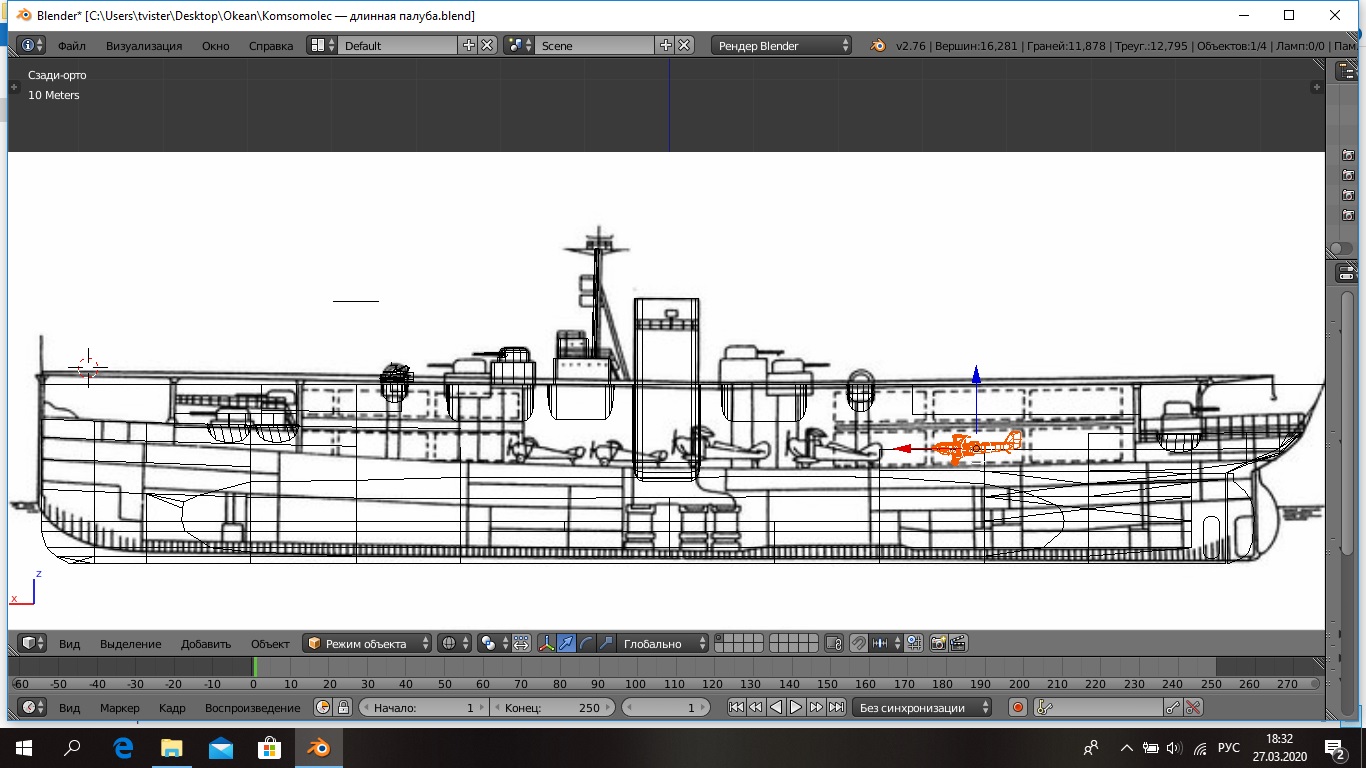Delete the Scene using its X button
This screenshot has width=1366, height=768.
[684, 45]
